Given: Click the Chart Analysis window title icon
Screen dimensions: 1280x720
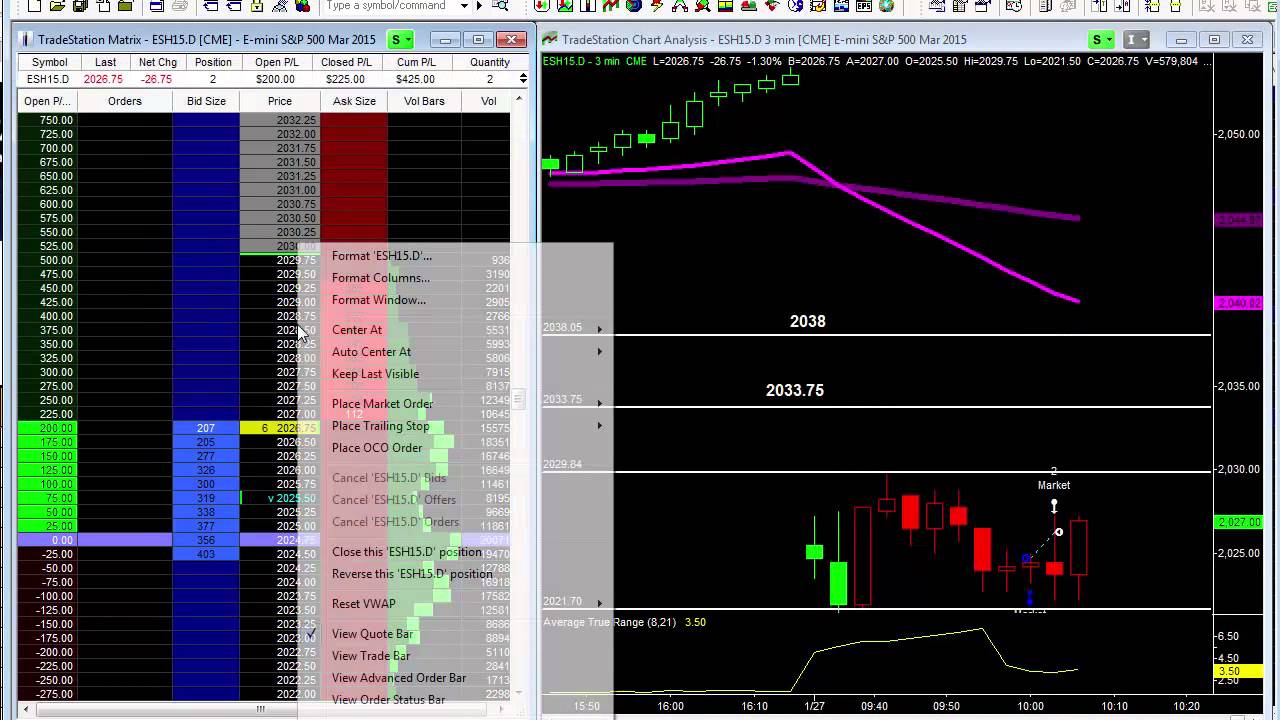Looking at the screenshot, I should click(x=550, y=40).
